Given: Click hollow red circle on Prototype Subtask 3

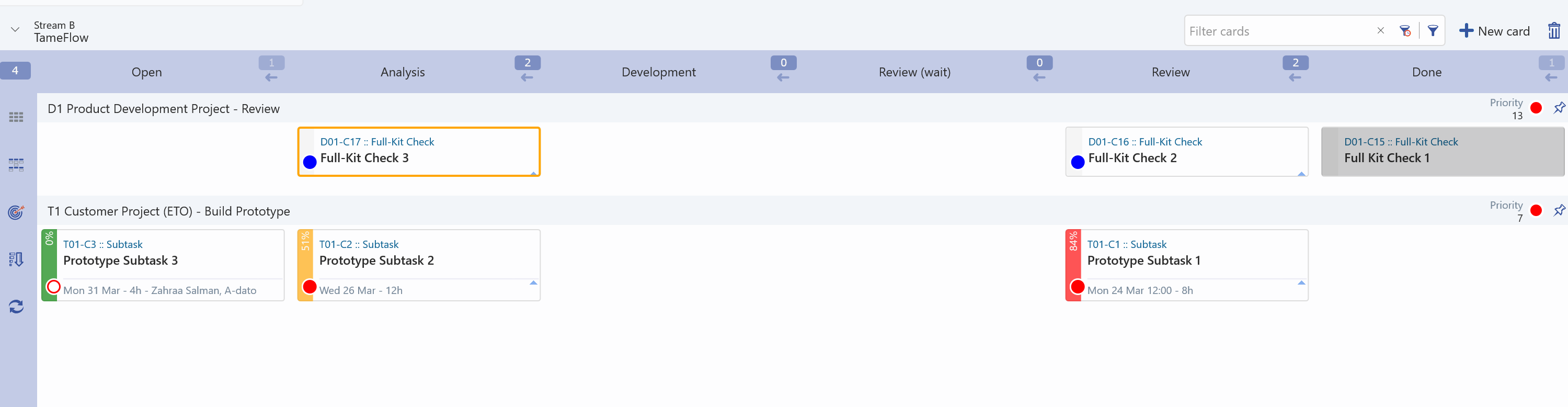Looking at the screenshot, I should pyautogui.click(x=53, y=286).
